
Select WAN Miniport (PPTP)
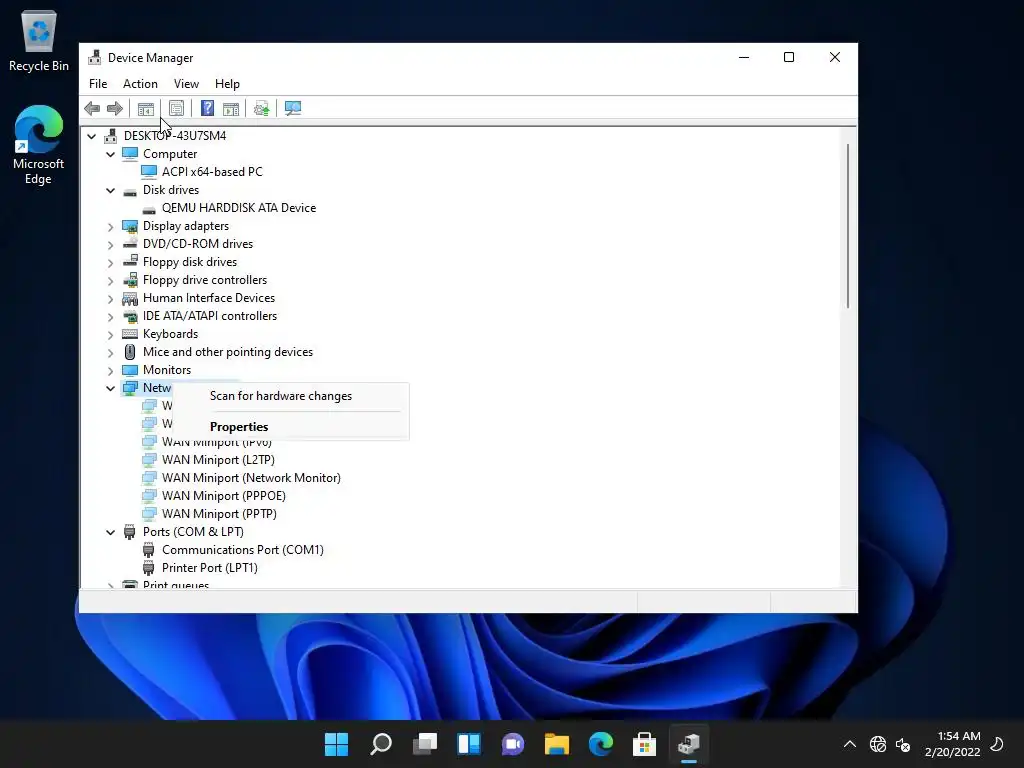pyautogui.click(x=219, y=514)
